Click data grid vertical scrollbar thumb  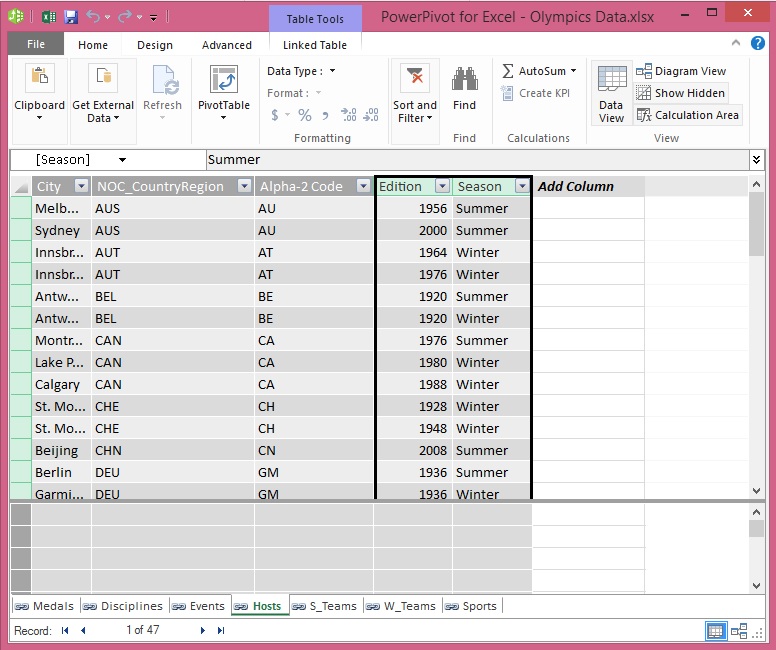(x=756, y=224)
